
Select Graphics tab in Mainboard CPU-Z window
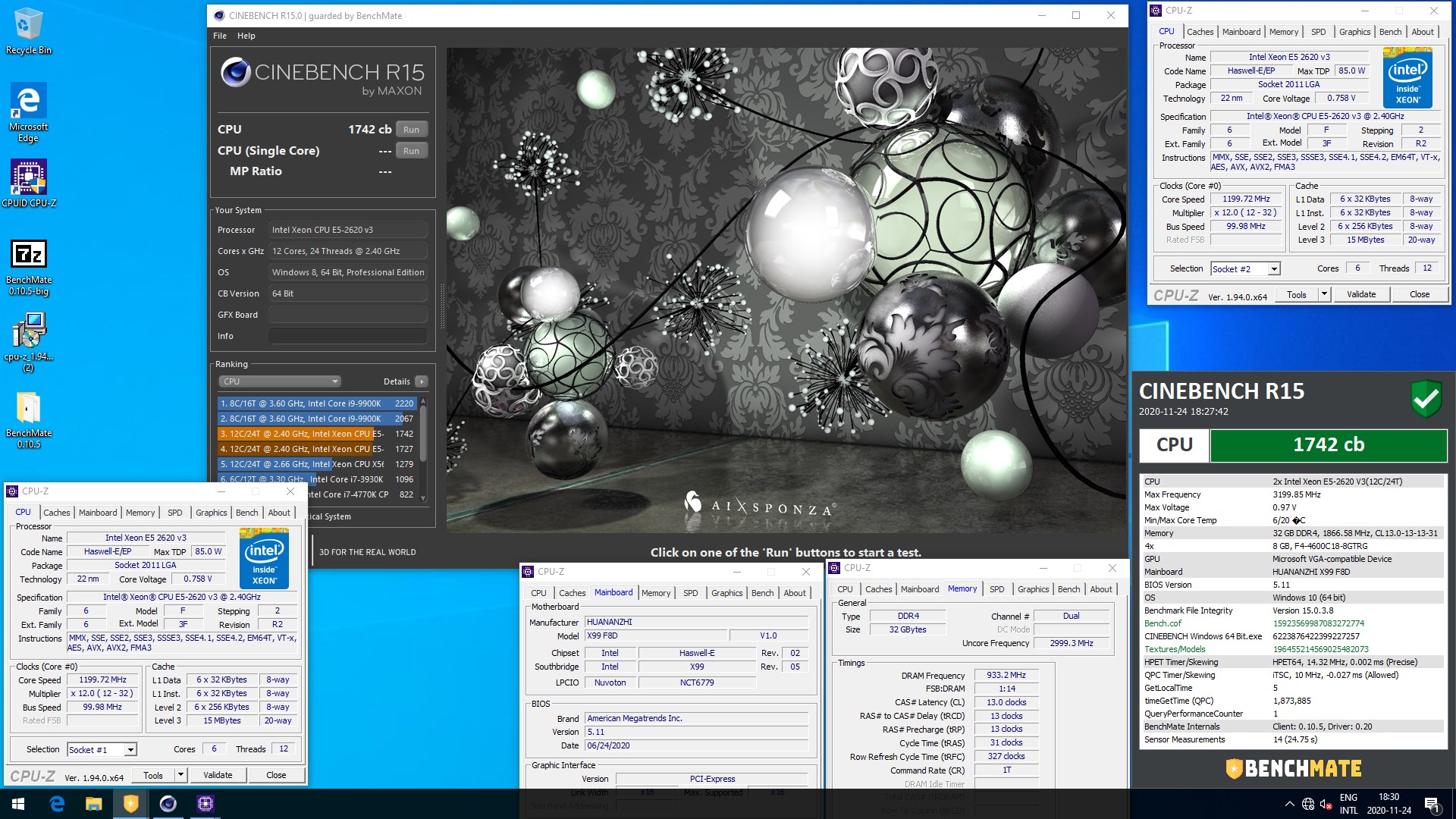coord(726,593)
